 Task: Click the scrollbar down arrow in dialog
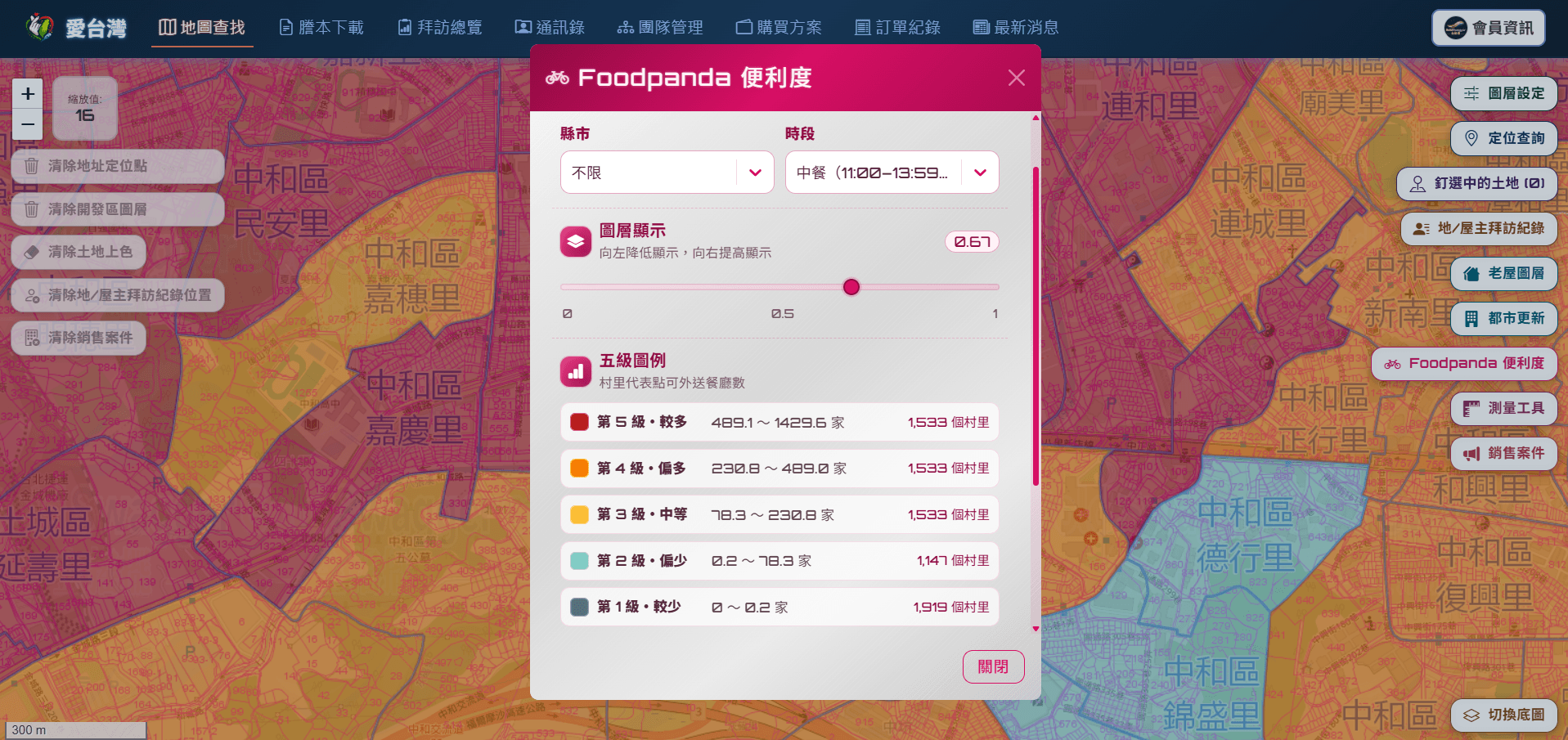pyautogui.click(x=1036, y=629)
